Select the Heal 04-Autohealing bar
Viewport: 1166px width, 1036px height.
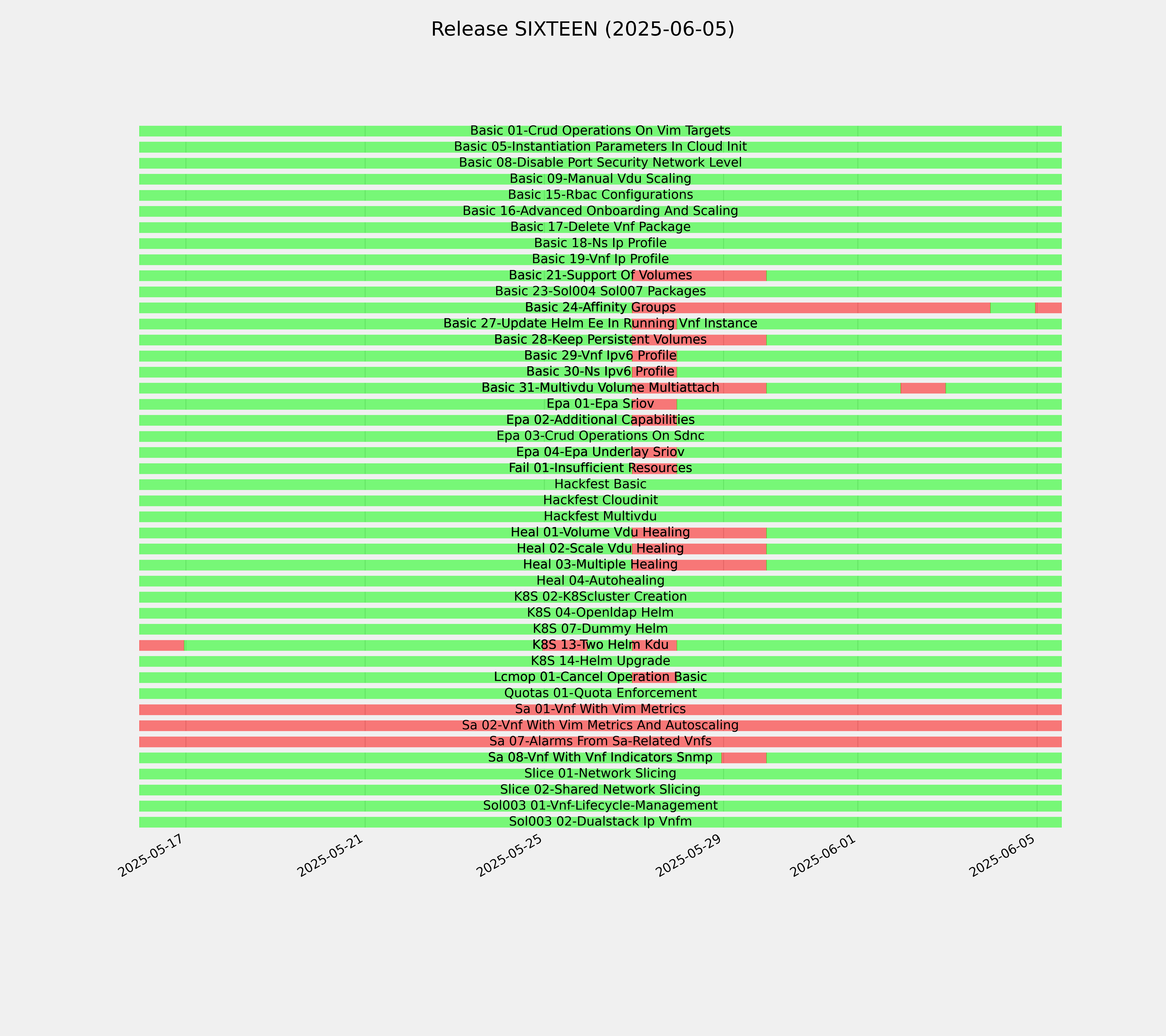tap(600, 581)
